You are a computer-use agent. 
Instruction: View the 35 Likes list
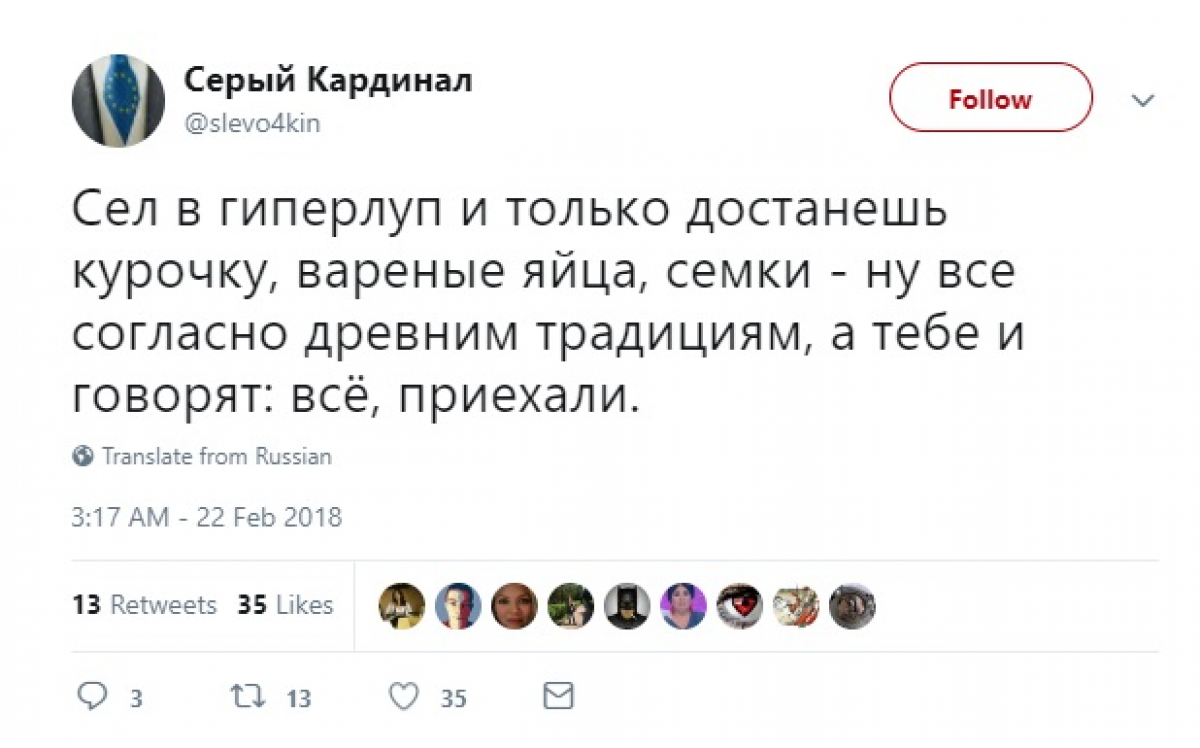click(285, 605)
